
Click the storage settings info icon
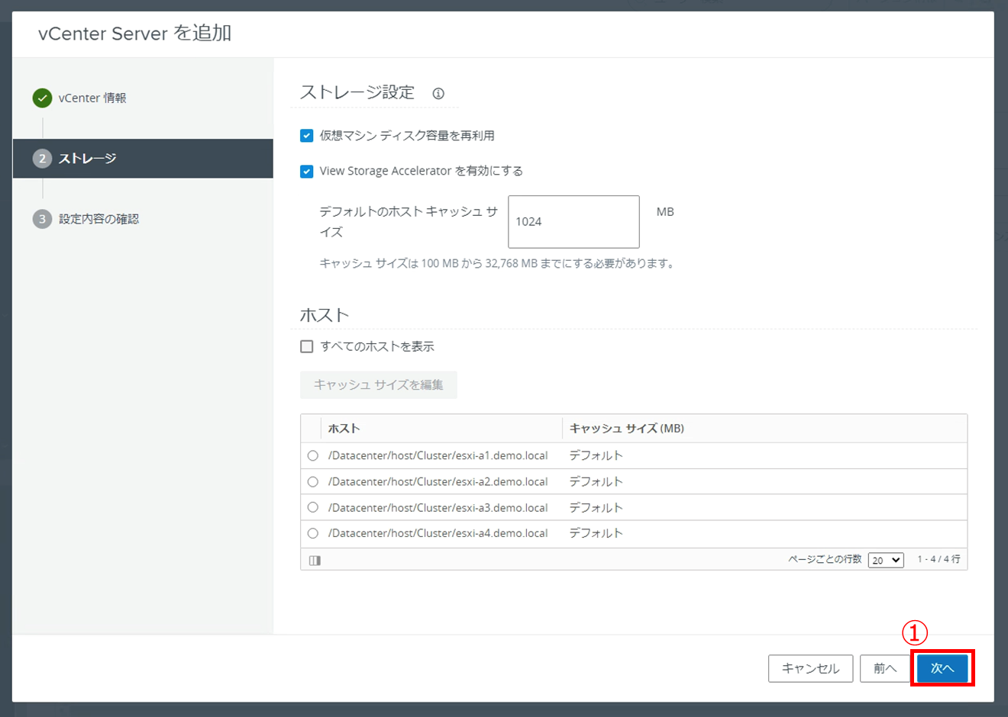(438, 94)
